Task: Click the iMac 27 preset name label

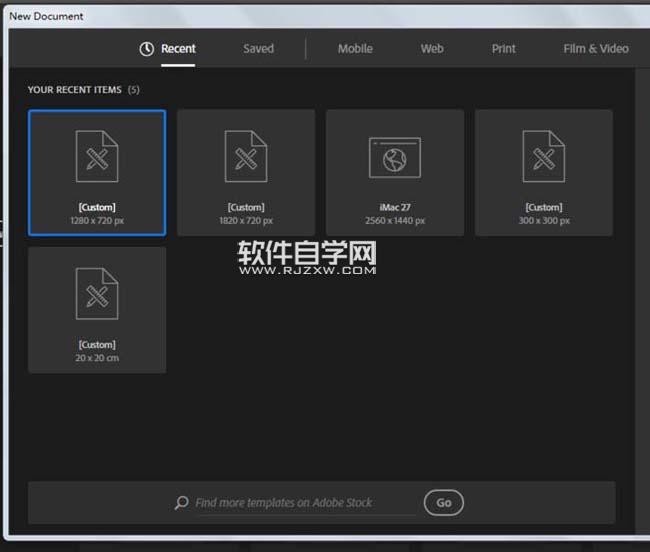Action: pyautogui.click(x=394, y=208)
